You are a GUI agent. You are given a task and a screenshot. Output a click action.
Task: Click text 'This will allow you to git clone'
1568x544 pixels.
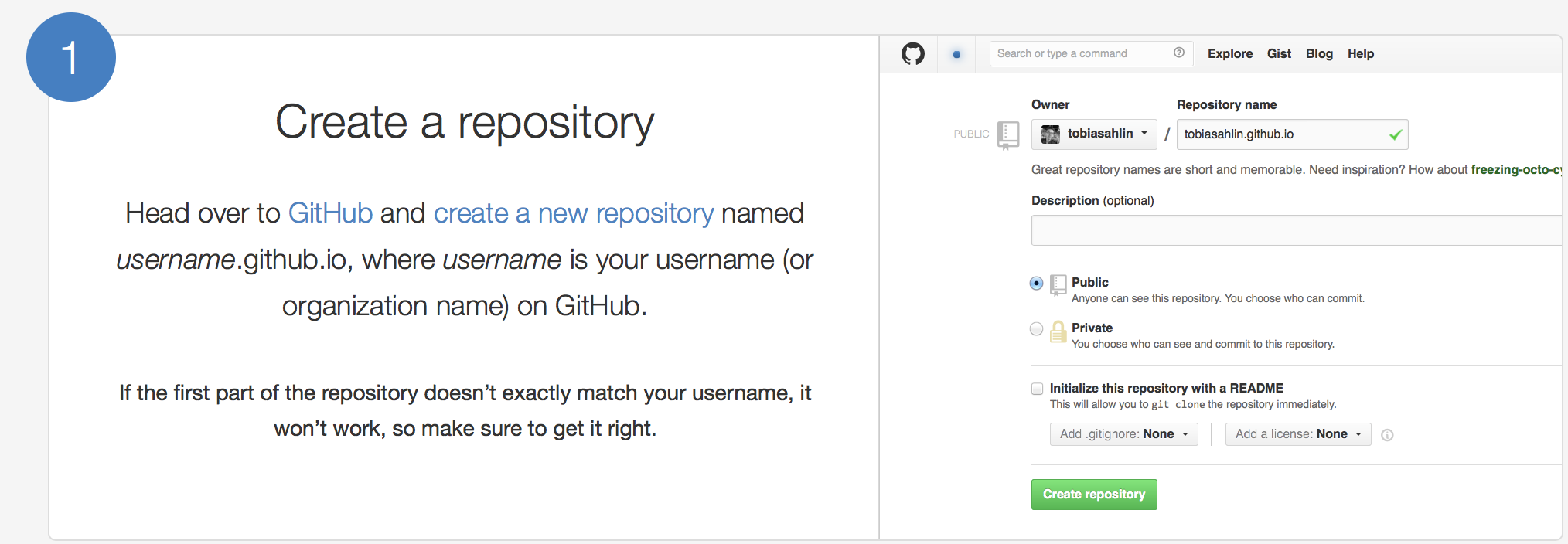tap(1127, 405)
